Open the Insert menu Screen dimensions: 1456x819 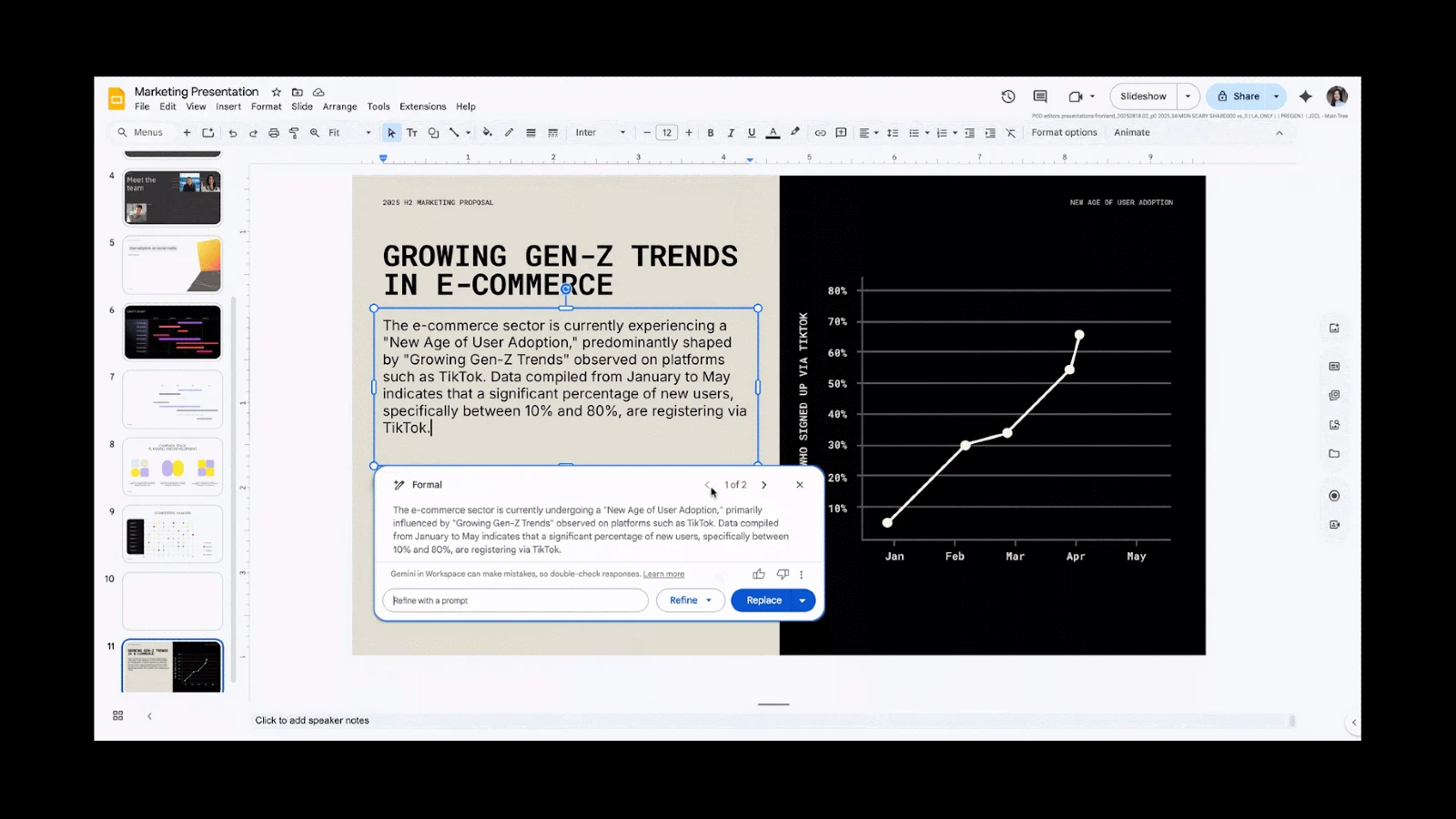tap(228, 106)
